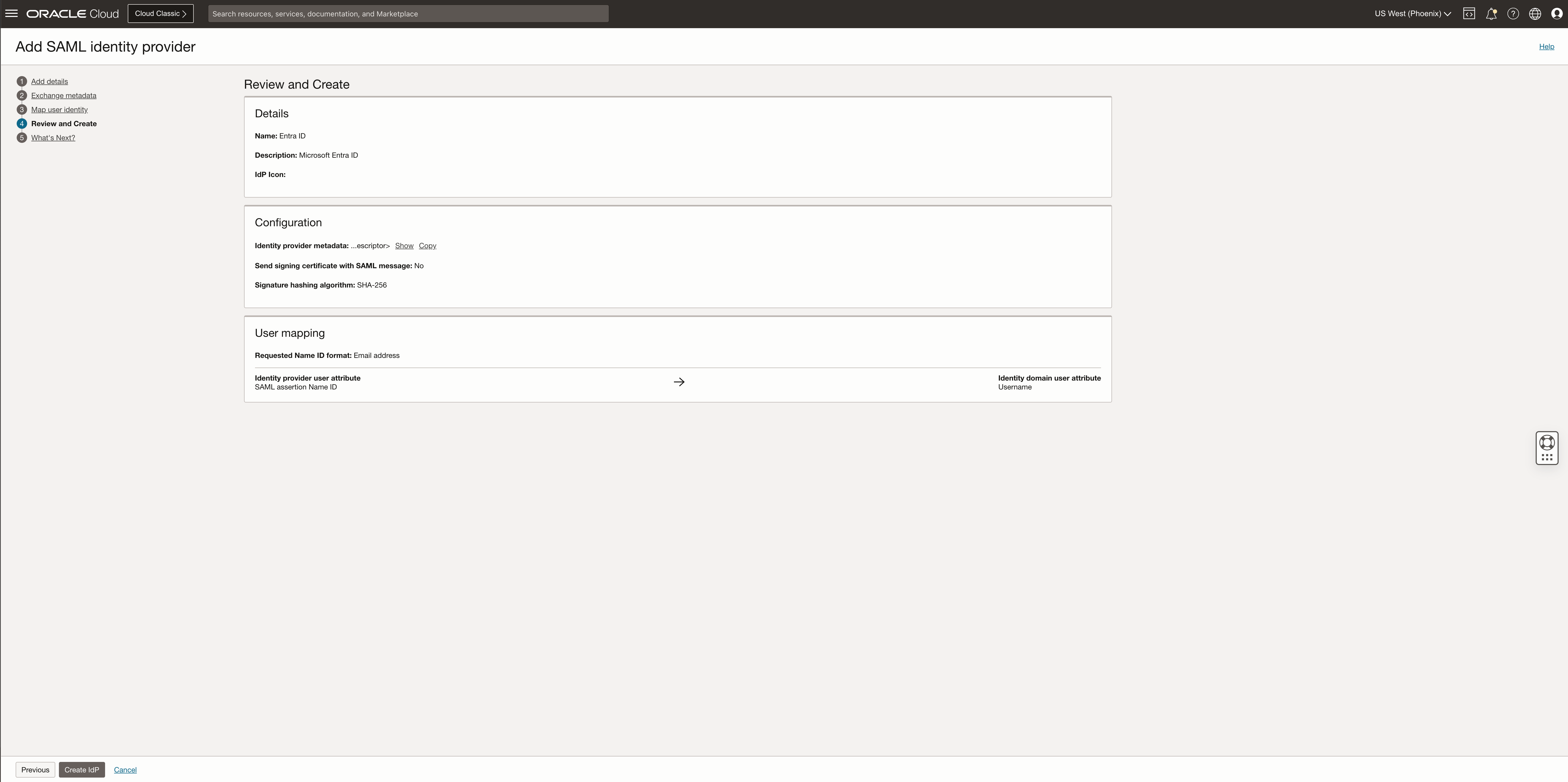The image size is (1568, 782).
Task: Go to step 2 Exchange metadata
Action: click(x=63, y=96)
